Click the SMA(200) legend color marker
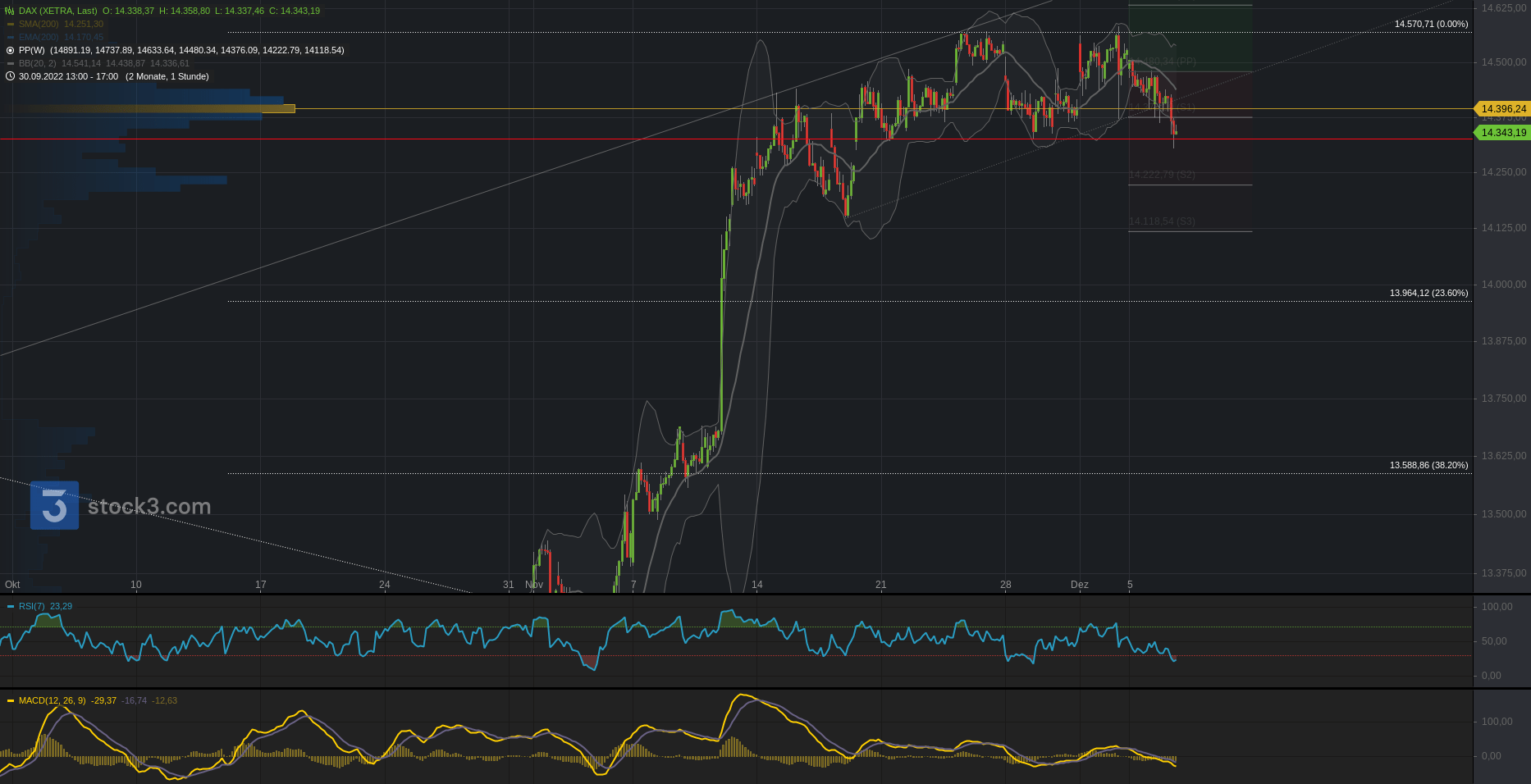The height and width of the screenshot is (784, 1531). 11,24
